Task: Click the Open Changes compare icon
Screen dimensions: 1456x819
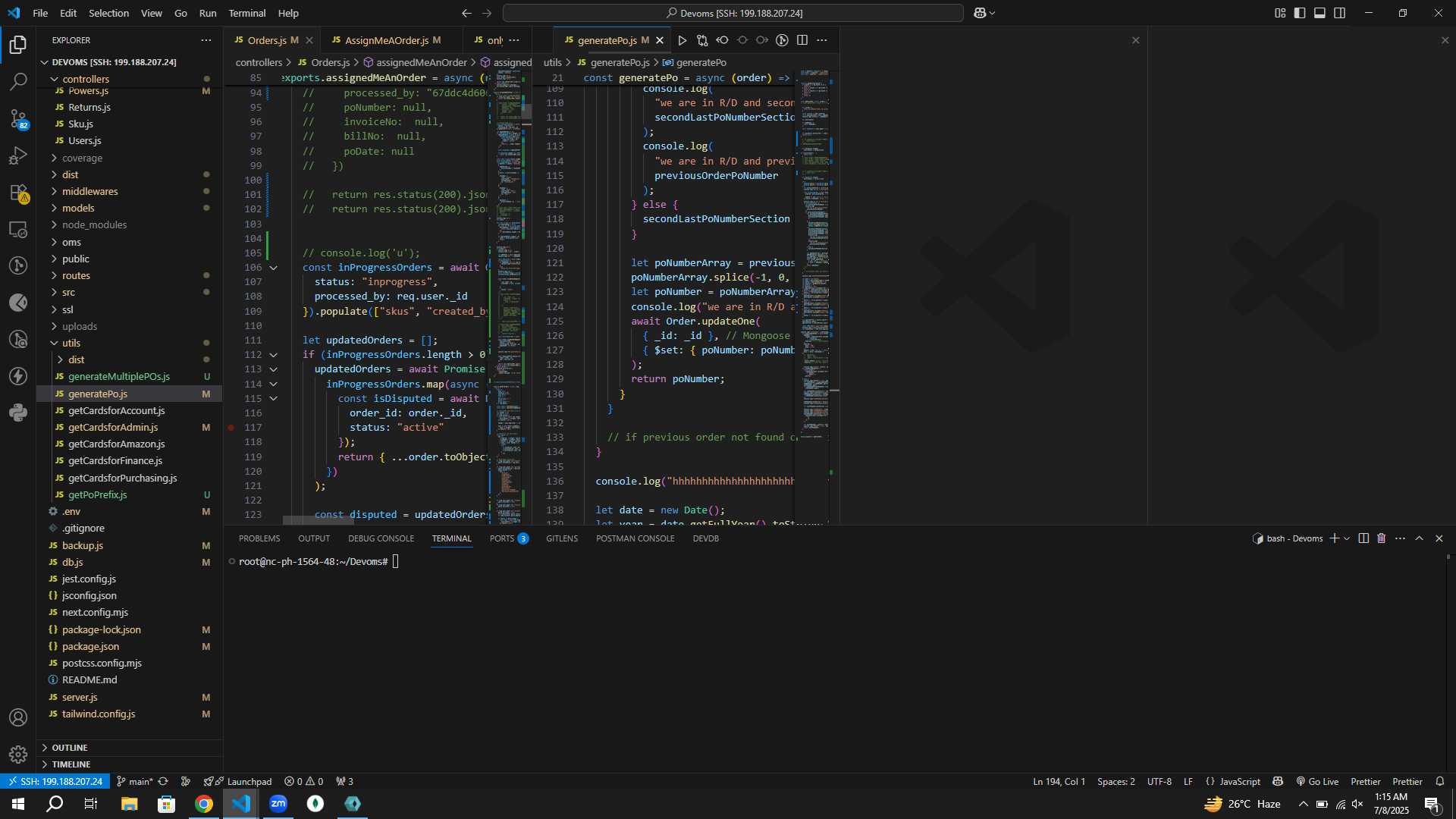Action: click(x=702, y=40)
